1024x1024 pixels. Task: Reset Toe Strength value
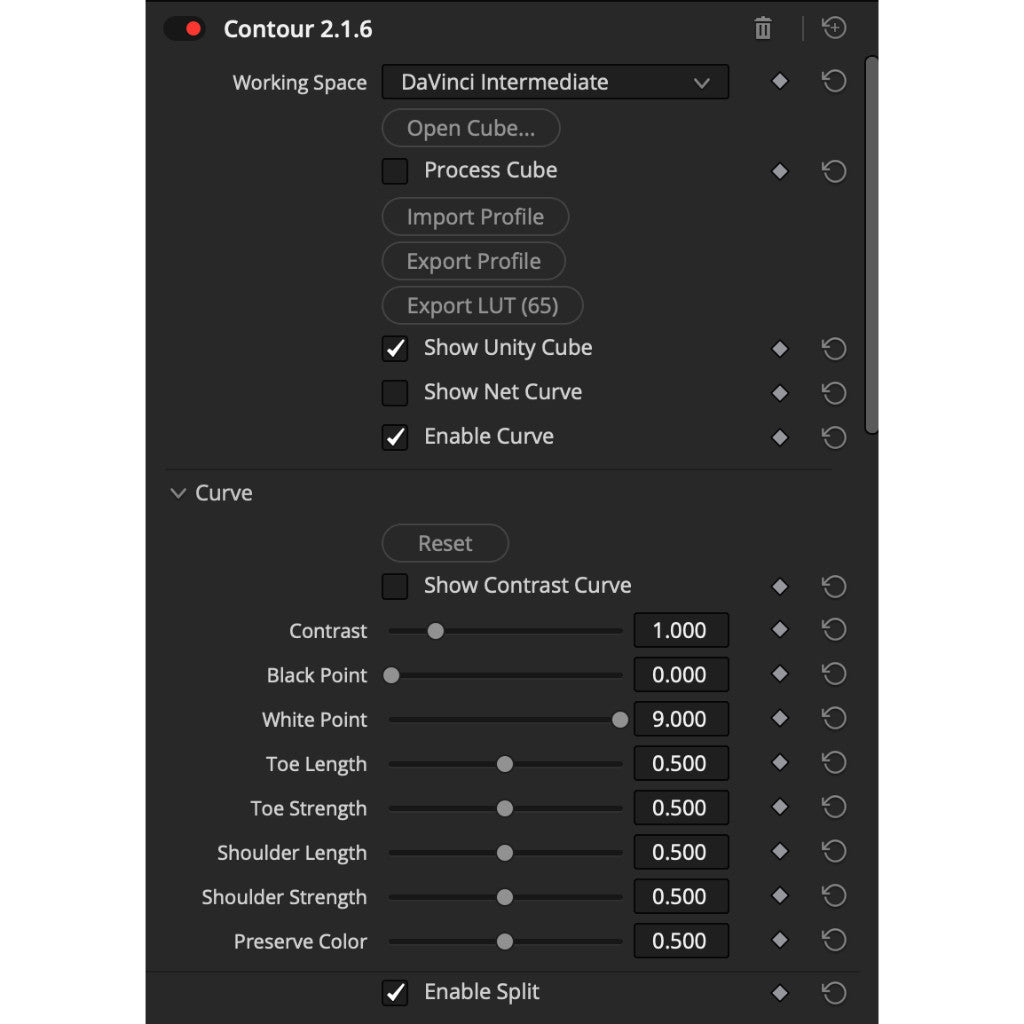834,807
